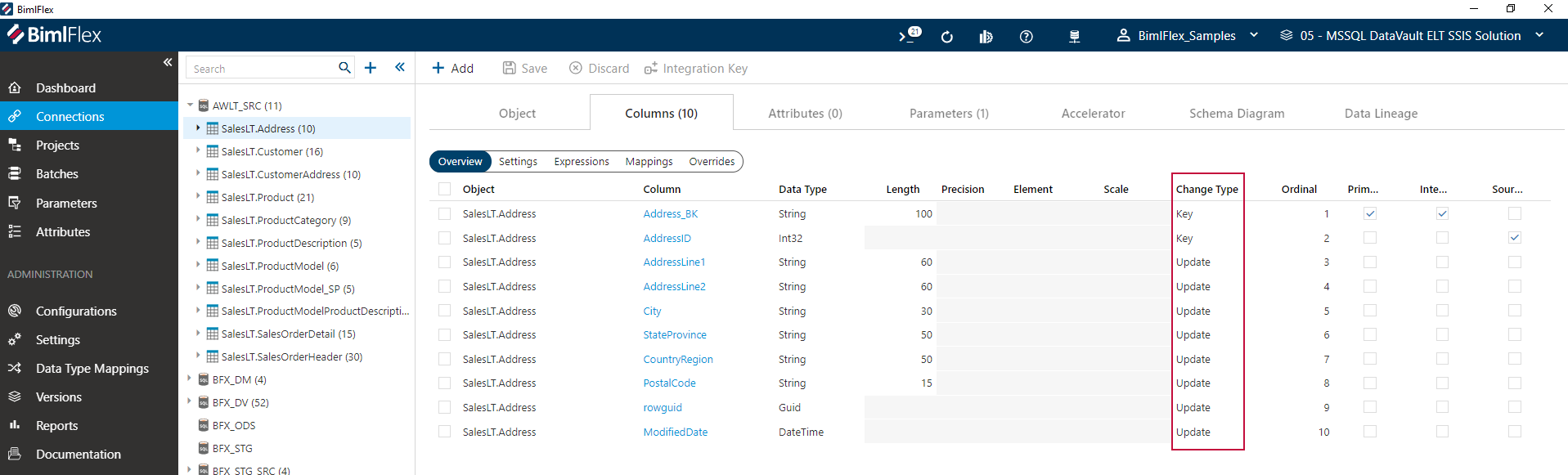Switch to the Schema Diagram tab
The image size is (1568, 475).
(x=1237, y=113)
